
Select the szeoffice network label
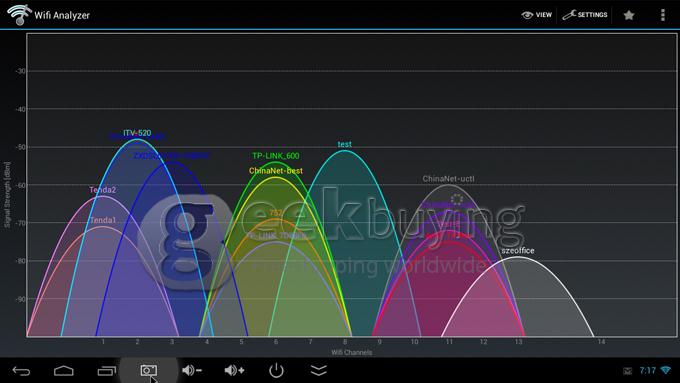518,250
